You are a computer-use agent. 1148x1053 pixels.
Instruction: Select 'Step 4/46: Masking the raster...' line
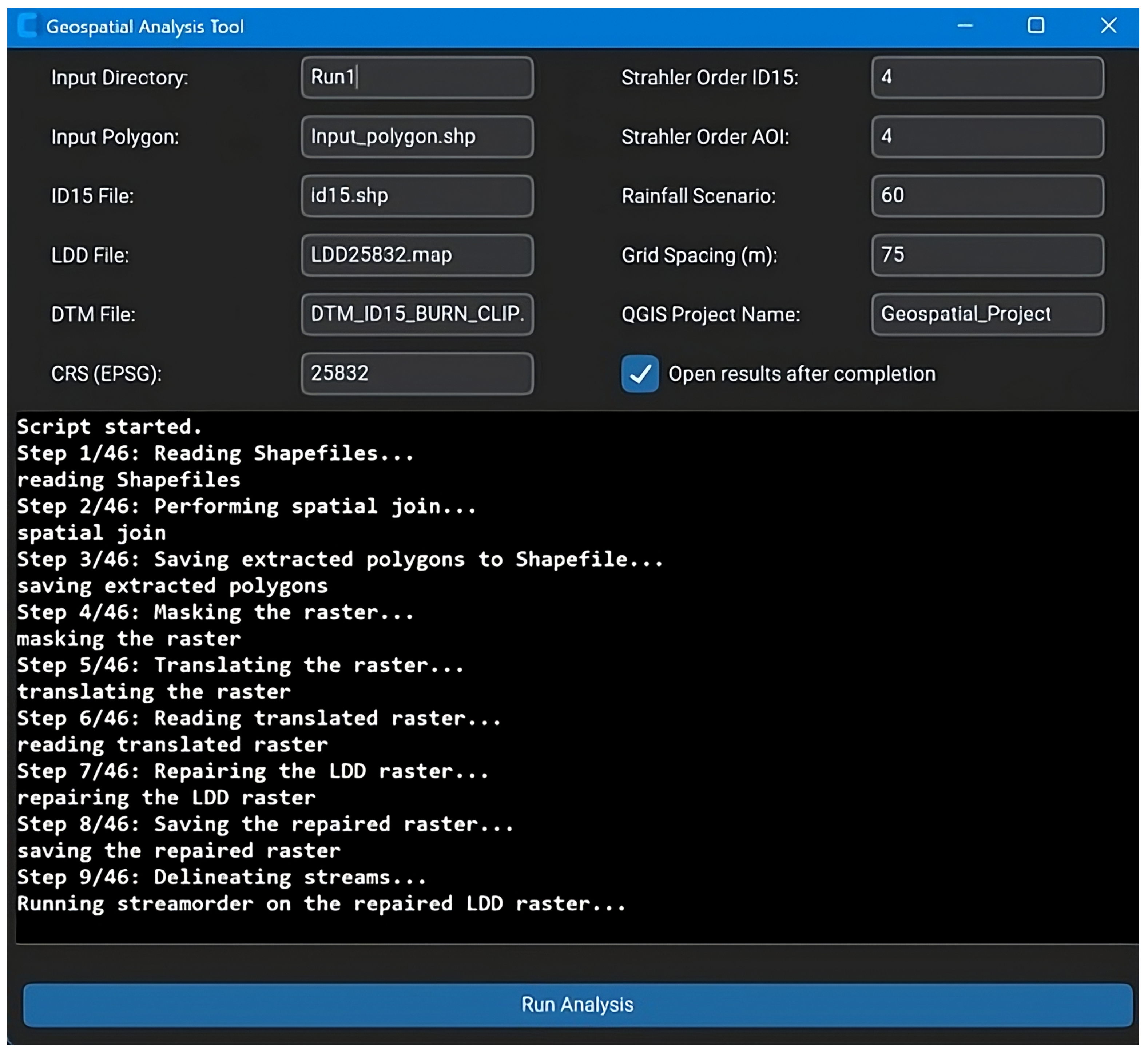pos(215,612)
